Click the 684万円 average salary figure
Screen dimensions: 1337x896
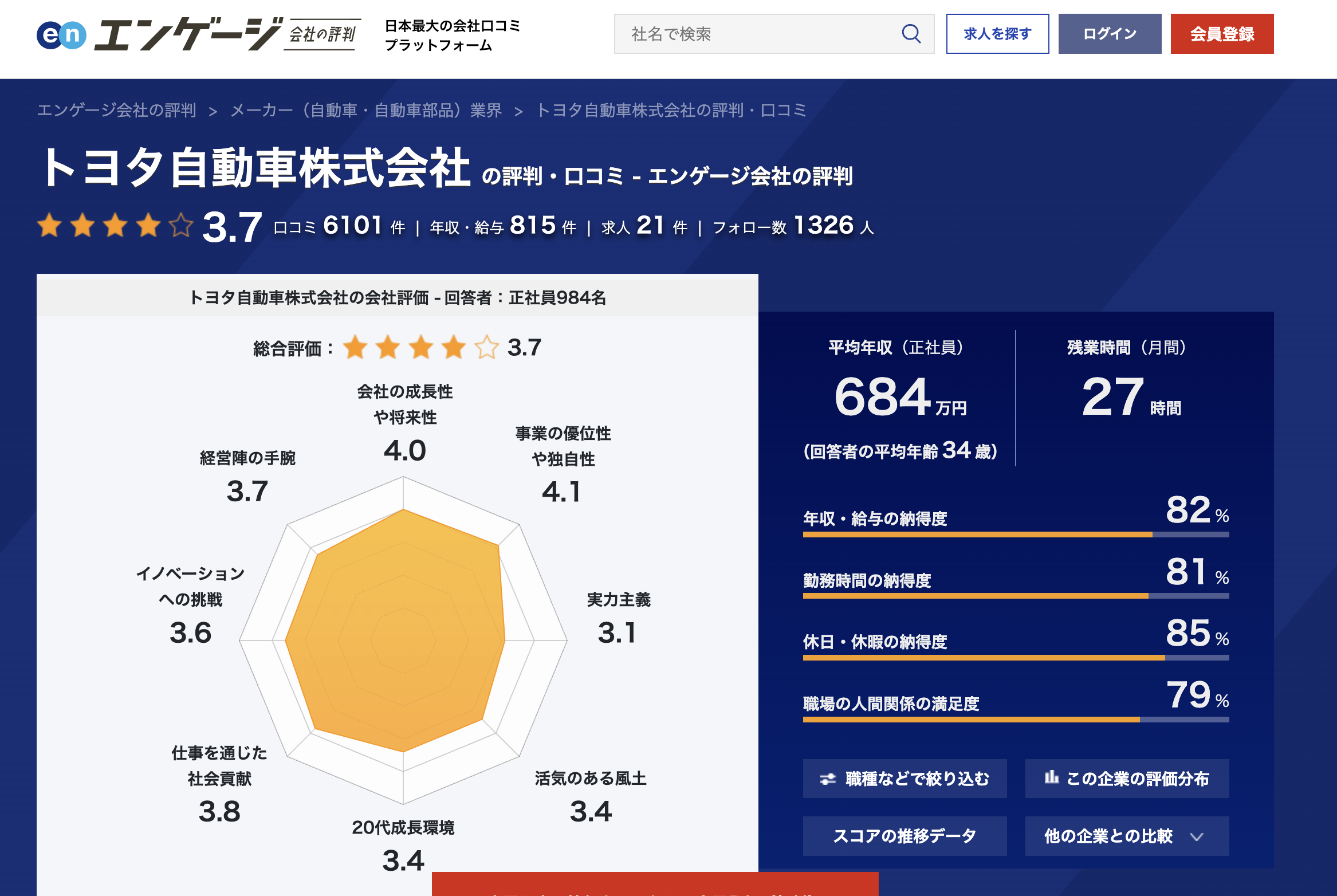[x=900, y=397]
